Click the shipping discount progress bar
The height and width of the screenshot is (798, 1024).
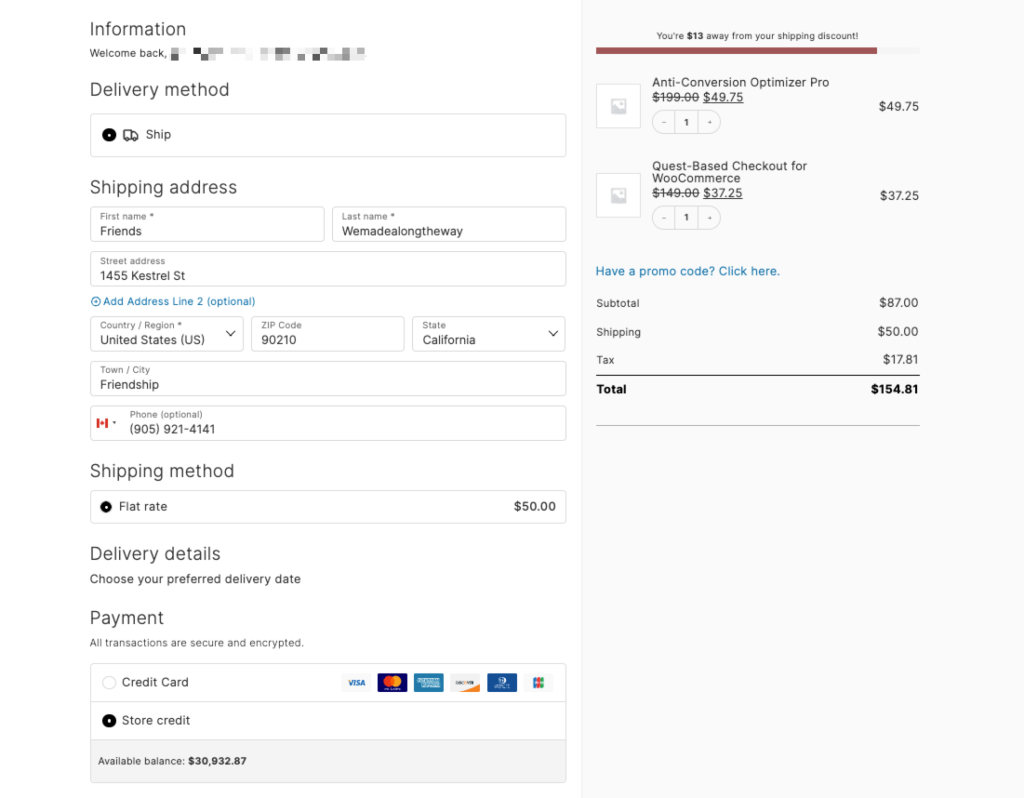(757, 49)
